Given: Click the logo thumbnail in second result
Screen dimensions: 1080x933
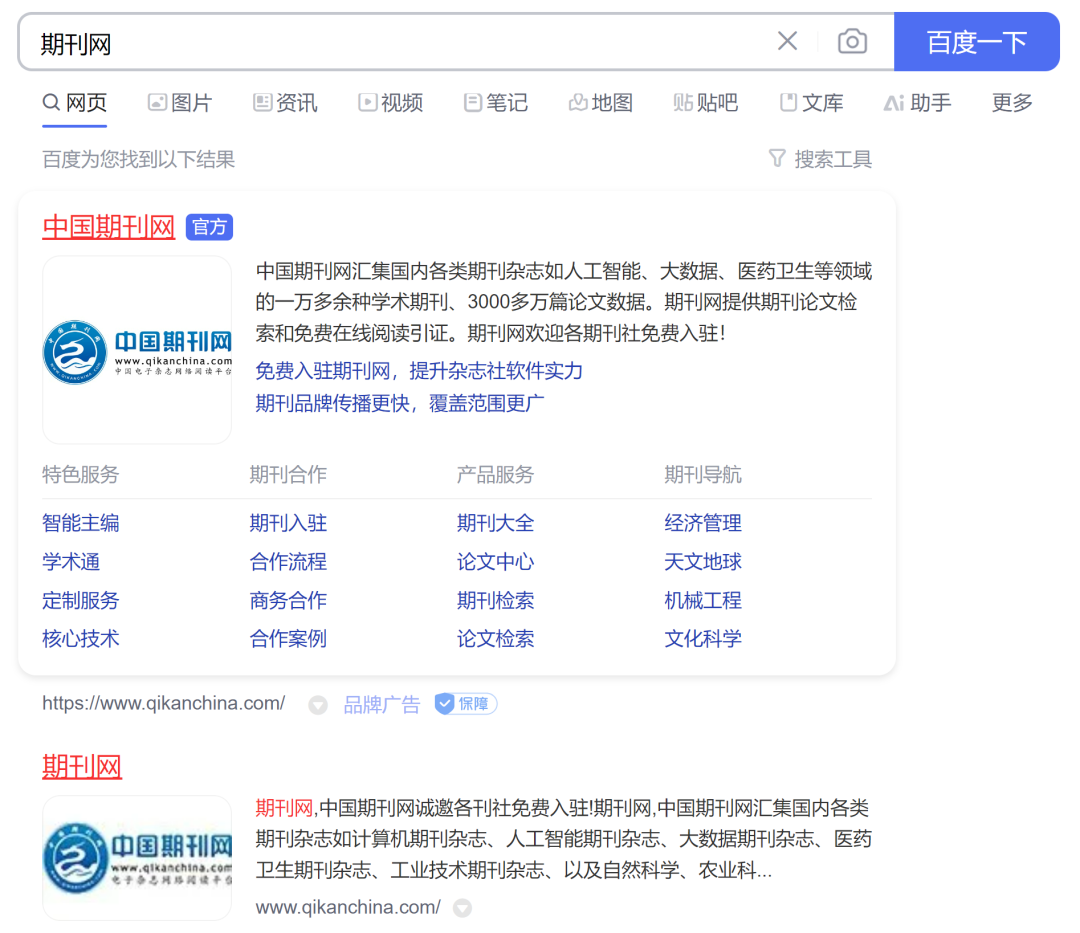Looking at the screenshot, I should [x=137, y=858].
